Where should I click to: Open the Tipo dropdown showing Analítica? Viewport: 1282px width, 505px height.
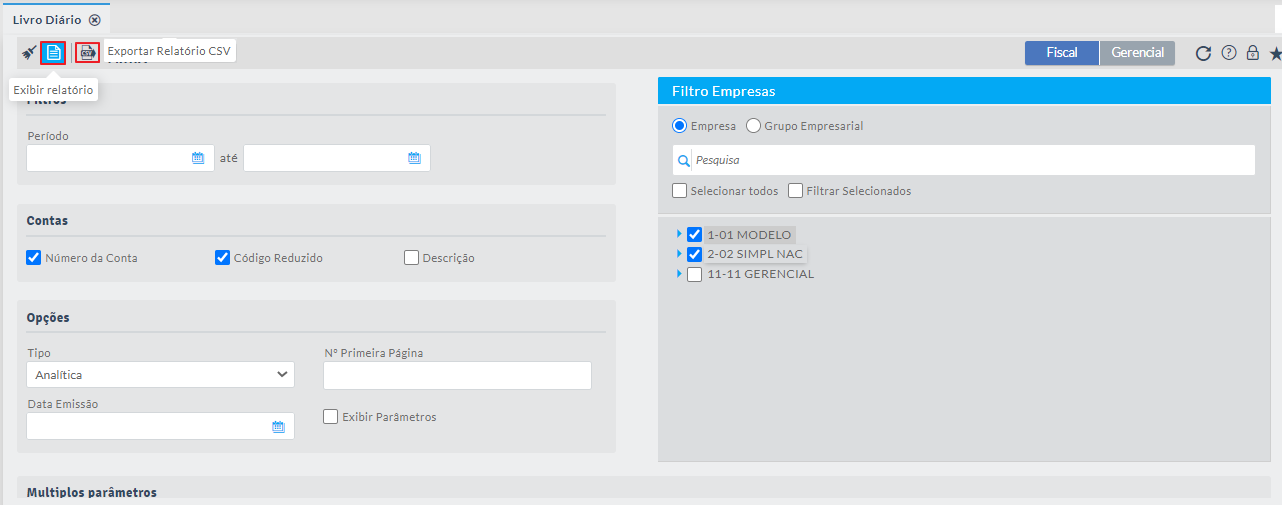[160, 375]
